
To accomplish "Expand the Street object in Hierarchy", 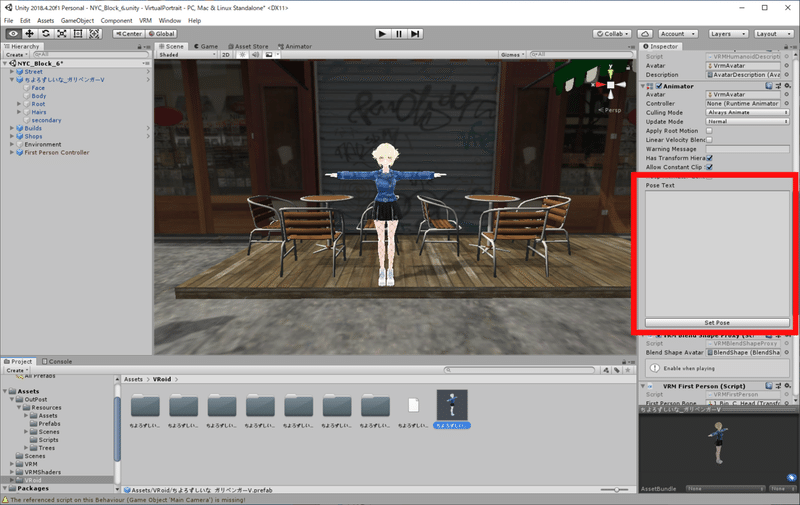I will tap(12, 72).
